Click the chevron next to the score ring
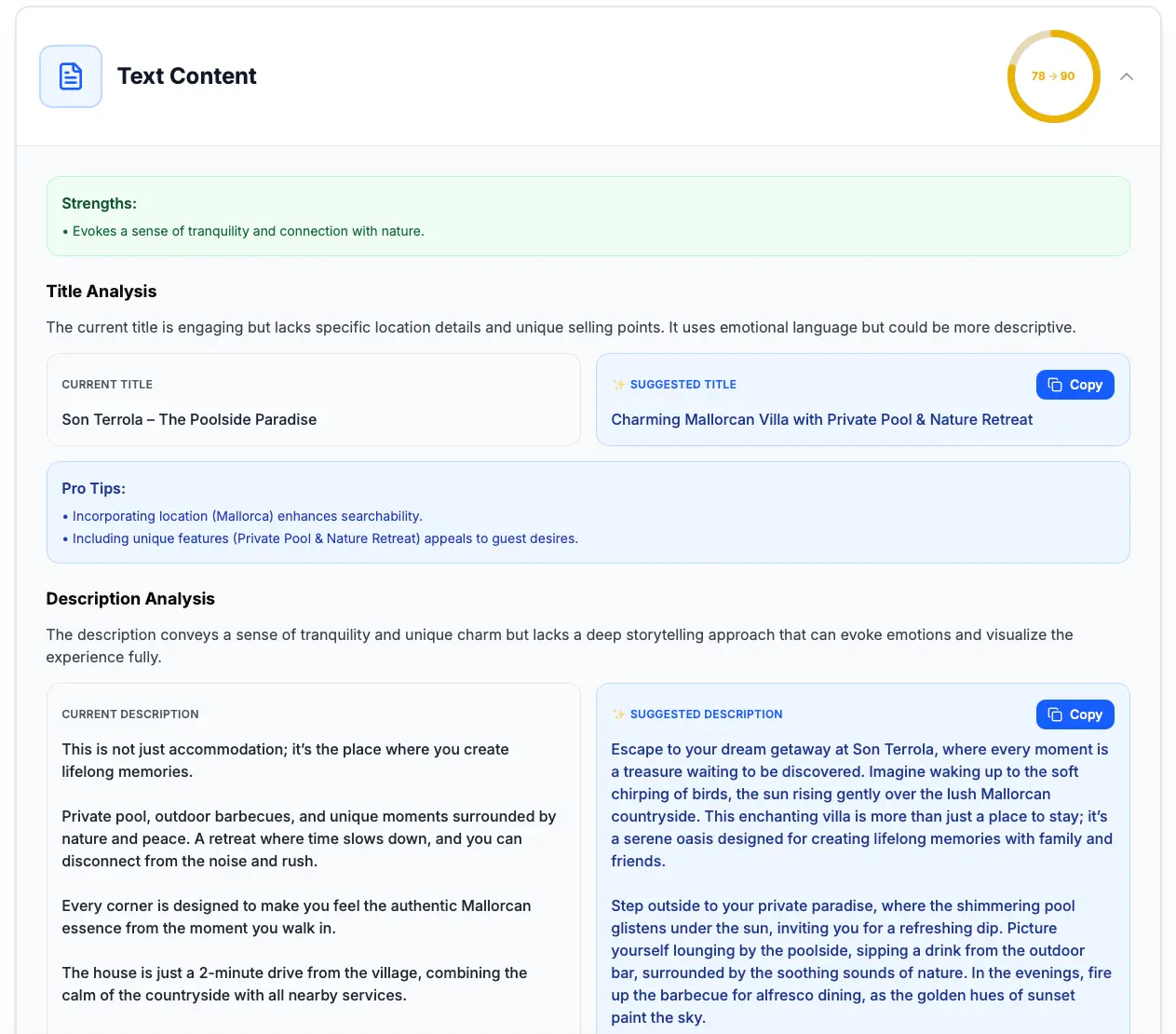This screenshot has height=1034, width=1176. click(1127, 76)
